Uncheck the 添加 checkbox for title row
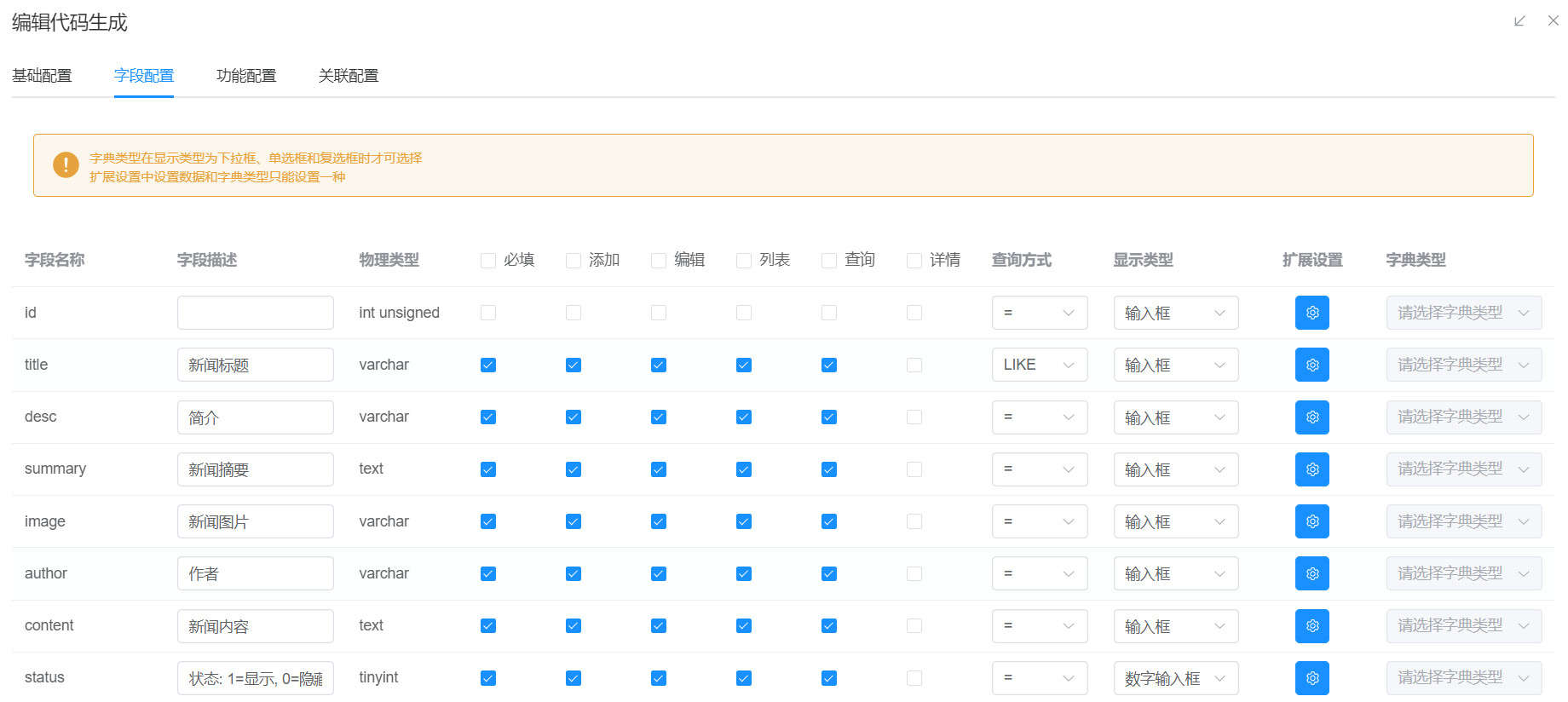 pyautogui.click(x=574, y=365)
